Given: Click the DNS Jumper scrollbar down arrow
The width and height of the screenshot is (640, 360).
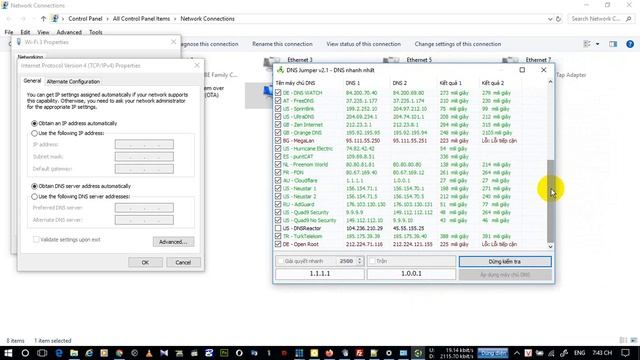Looking at the screenshot, I should pyautogui.click(x=550, y=246).
